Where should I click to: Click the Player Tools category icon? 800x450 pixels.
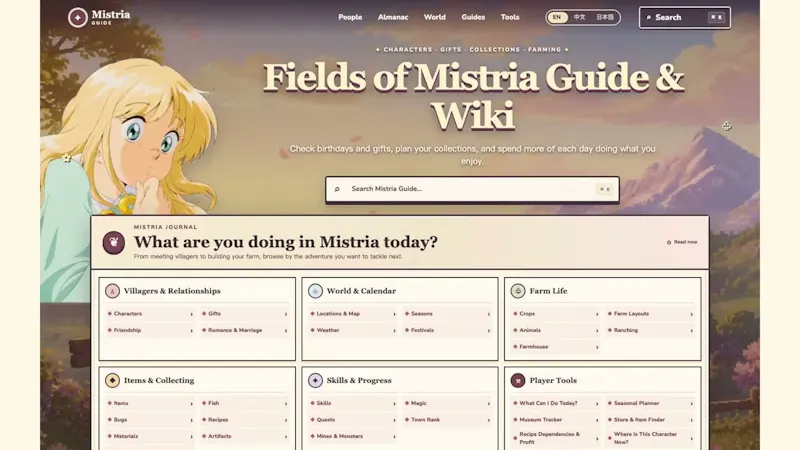(x=518, y=380)
